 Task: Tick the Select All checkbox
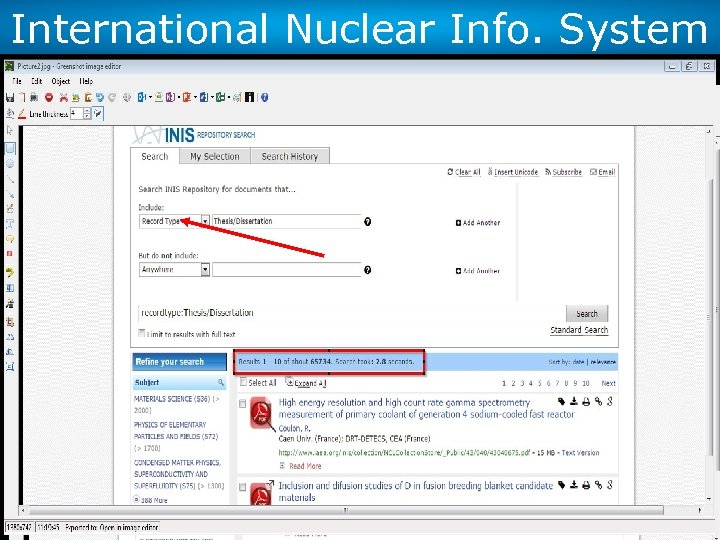coord(243,382)
